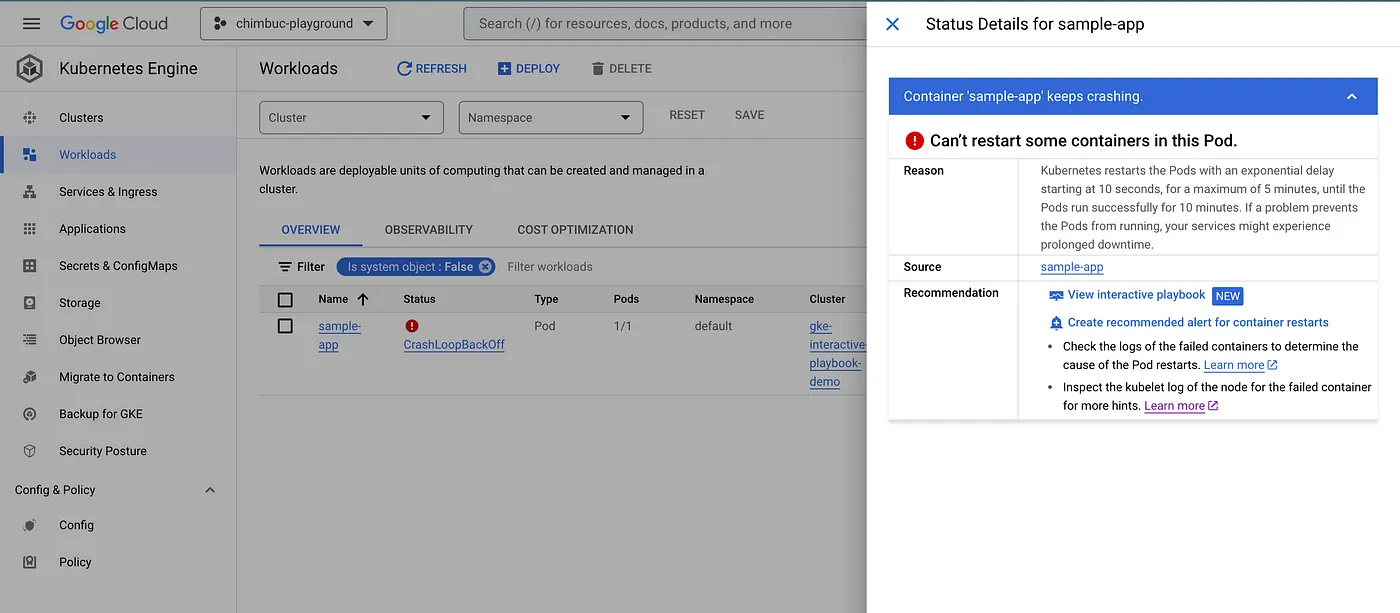Click the CrashLoopBackOff status link
This screenshot has width=1400, height=613.
click(x=454, y=345)
